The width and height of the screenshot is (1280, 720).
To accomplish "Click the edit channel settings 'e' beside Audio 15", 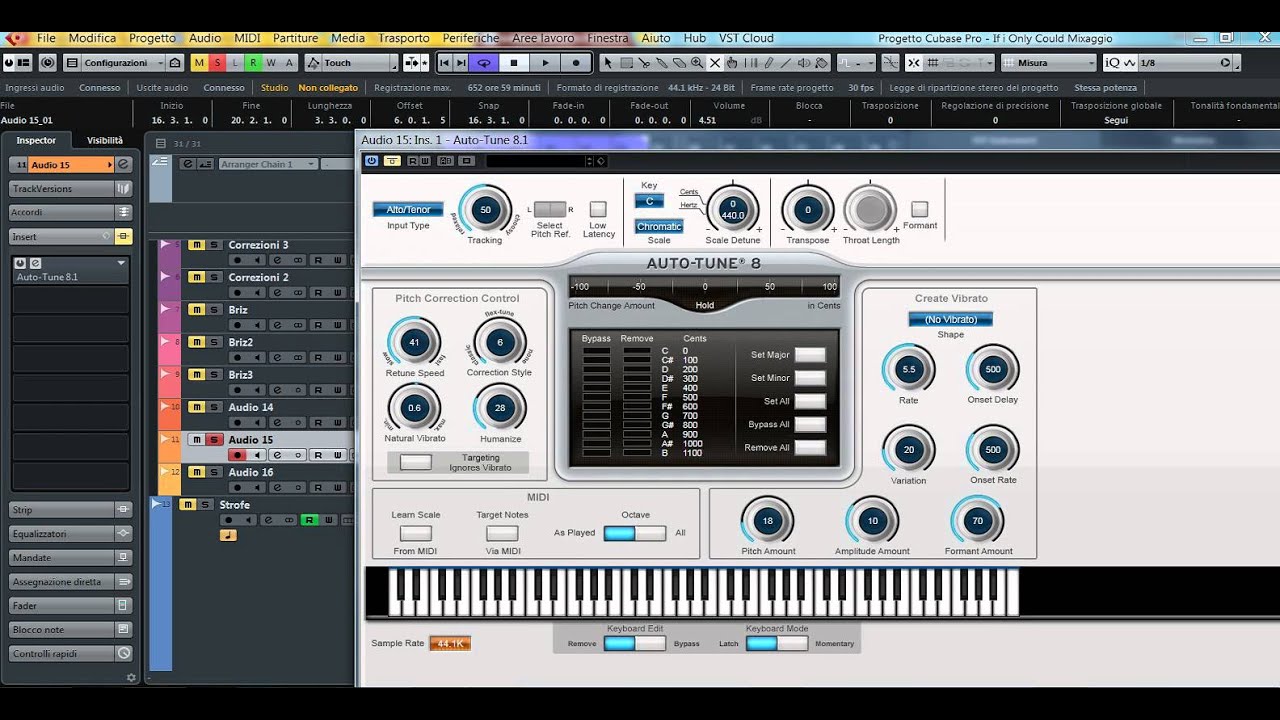I will (x=124, y=164).
